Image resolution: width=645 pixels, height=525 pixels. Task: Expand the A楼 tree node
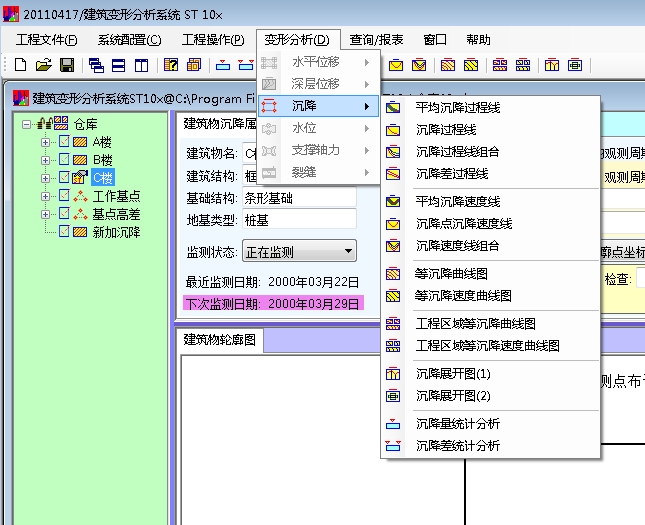45,142
